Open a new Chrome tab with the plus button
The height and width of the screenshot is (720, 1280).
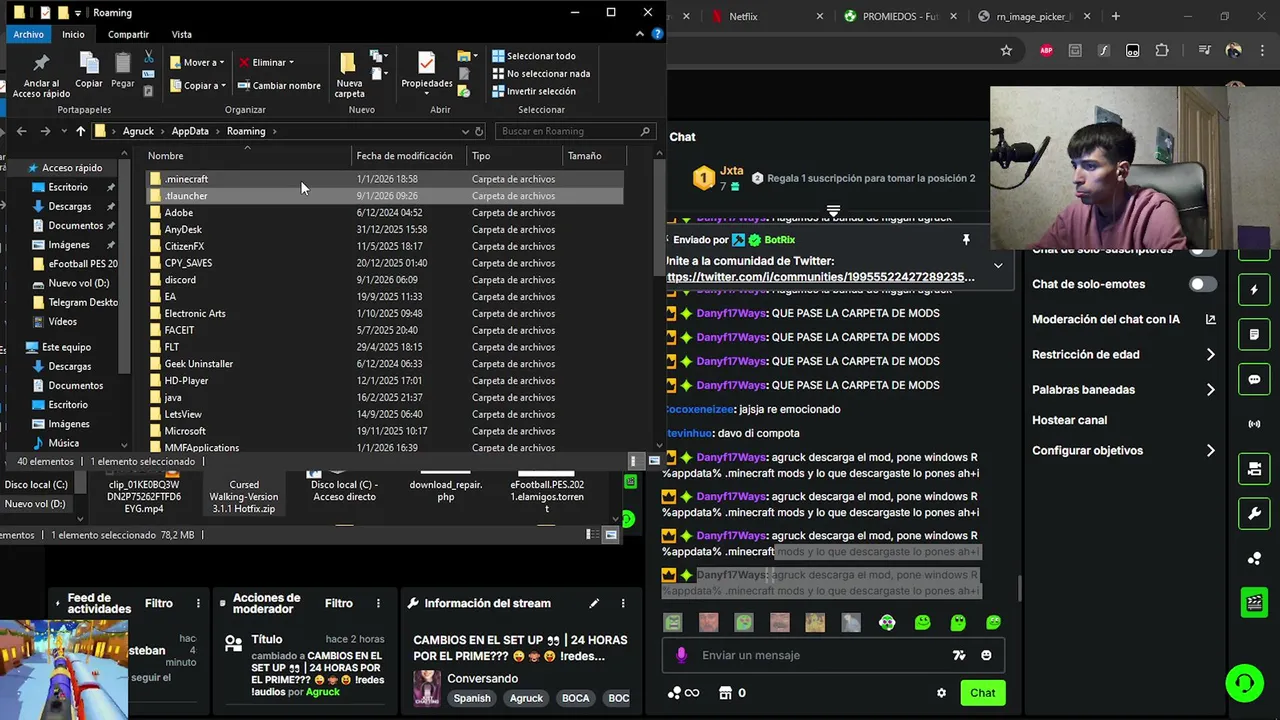pos(1116,16)
